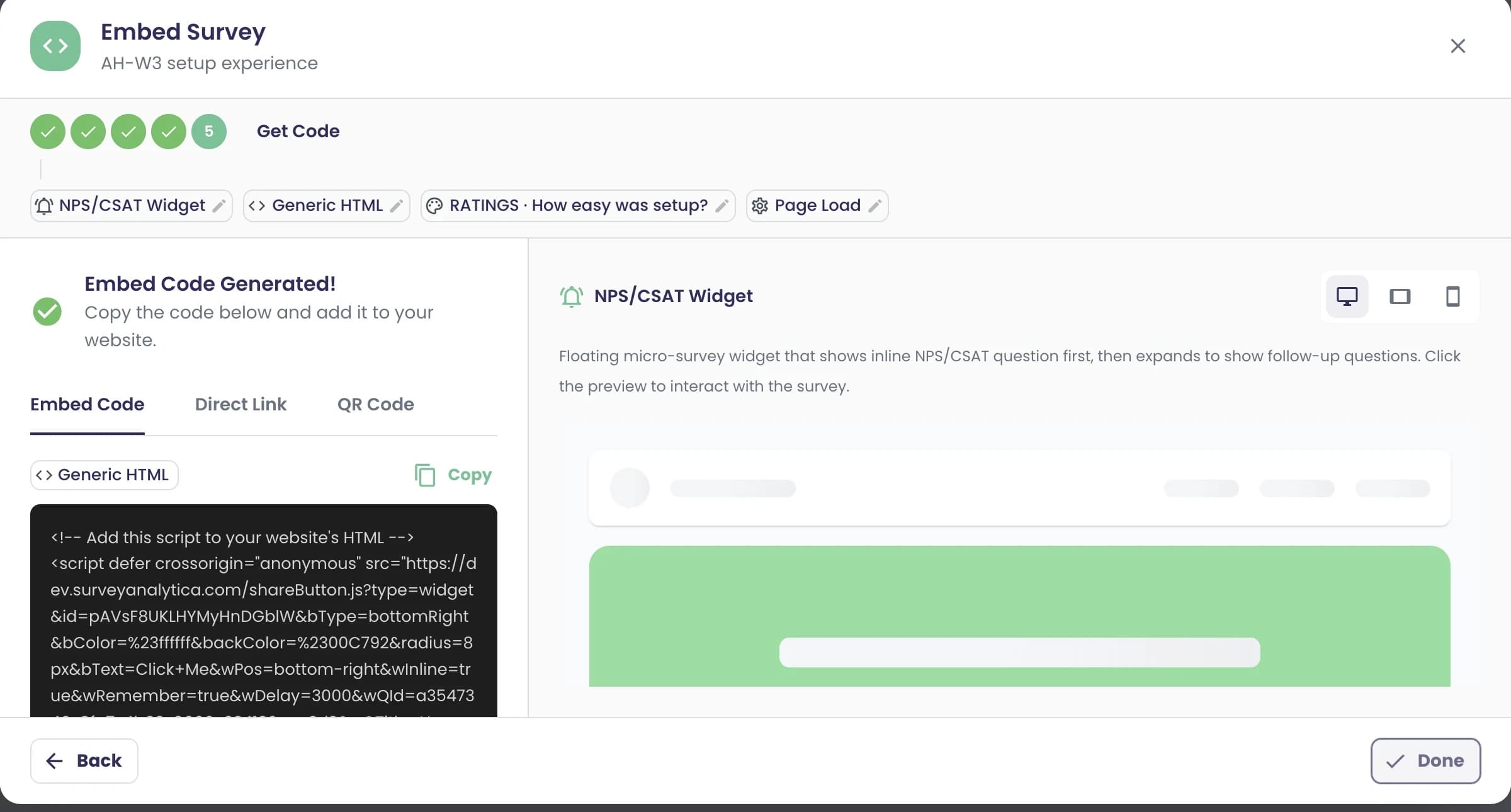Screen dimensions: 1511x812
Task: Click the bell icon in NPS/CSAT Widget chip
Action: coord(44,206)
